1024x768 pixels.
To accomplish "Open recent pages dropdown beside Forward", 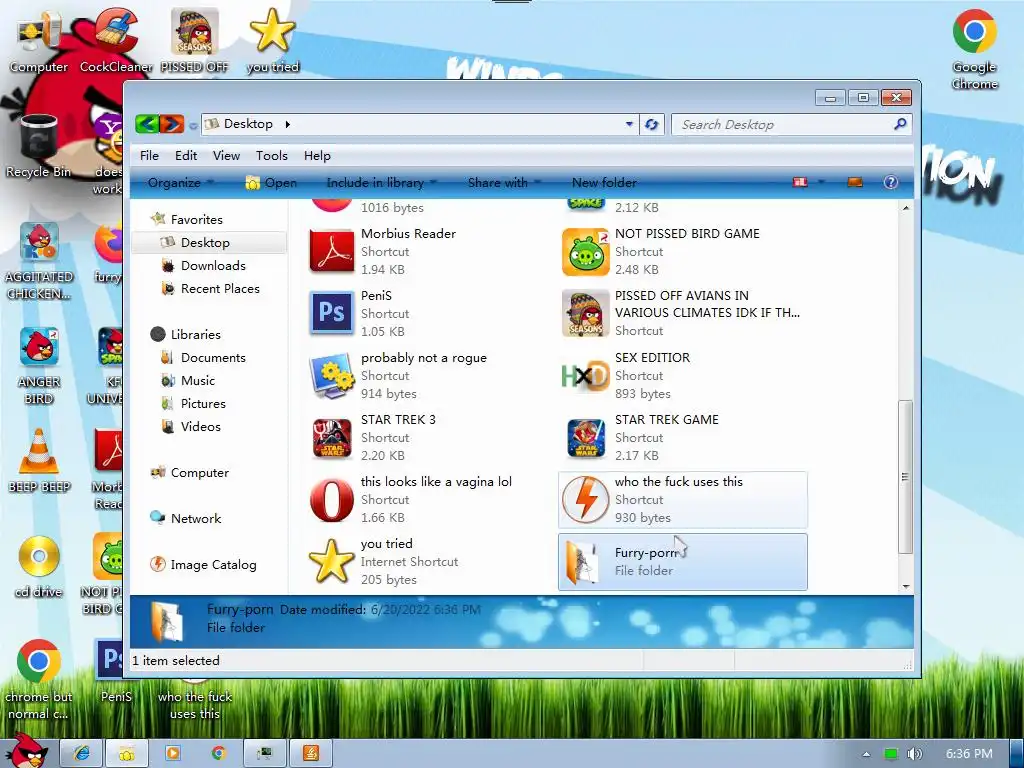I will [193, 124].
